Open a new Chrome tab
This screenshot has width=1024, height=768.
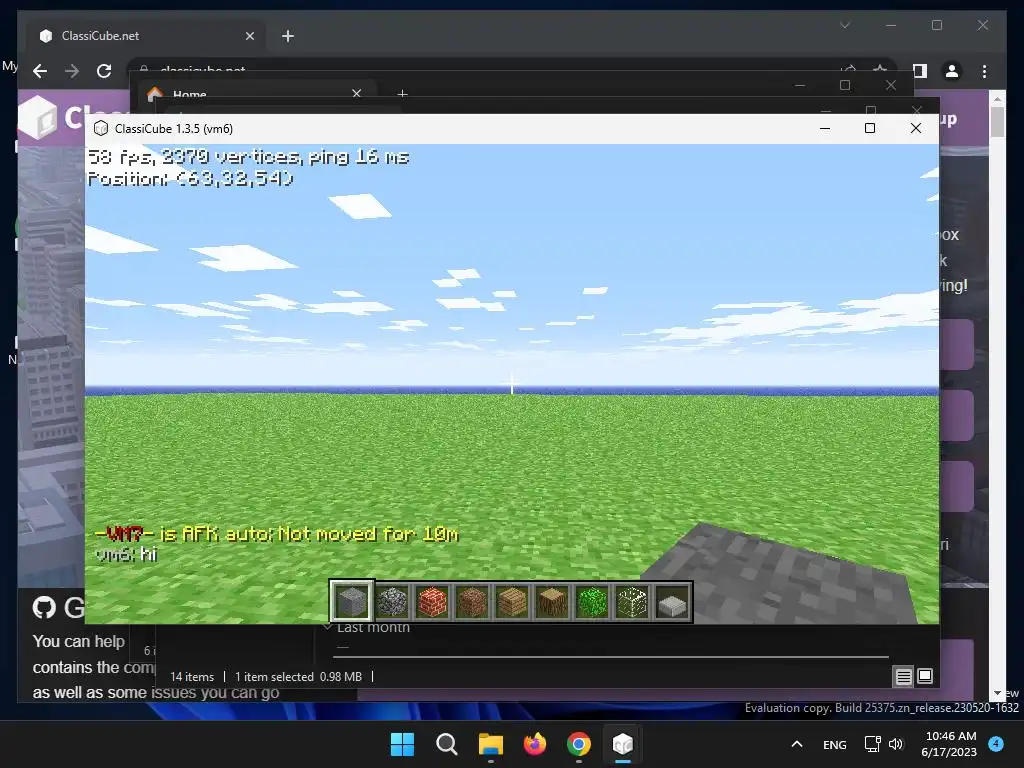tap(288, 36)
